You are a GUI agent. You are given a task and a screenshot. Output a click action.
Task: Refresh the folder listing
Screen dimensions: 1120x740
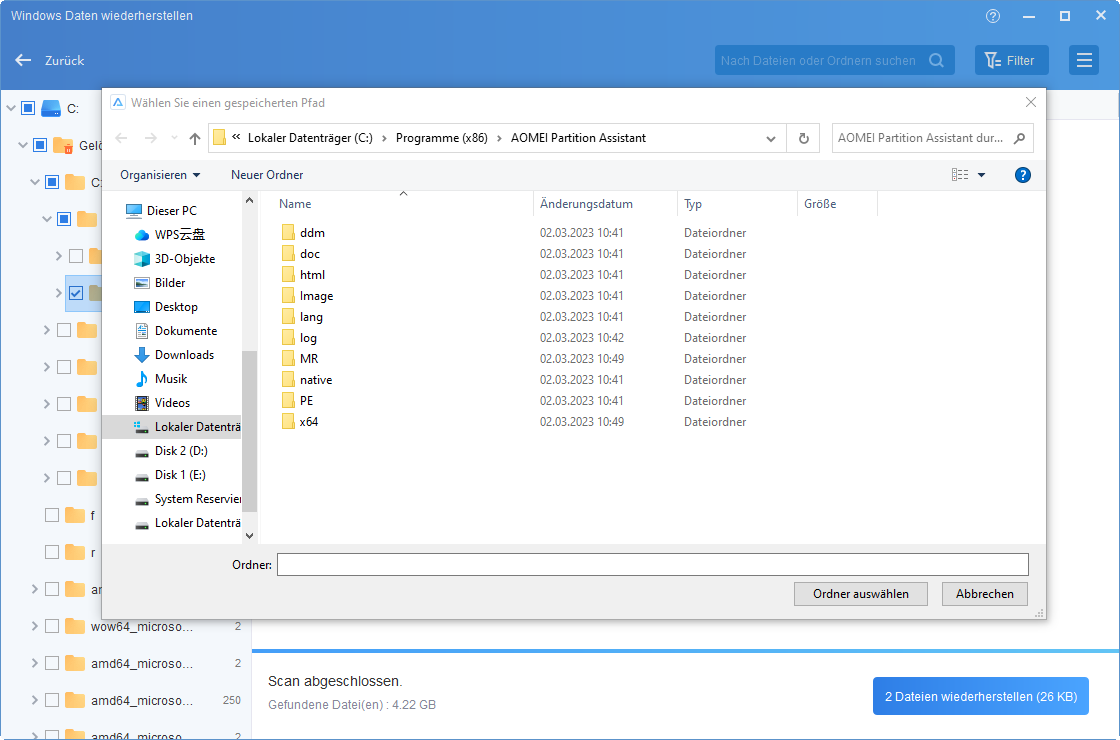click(x=804, y=139)
